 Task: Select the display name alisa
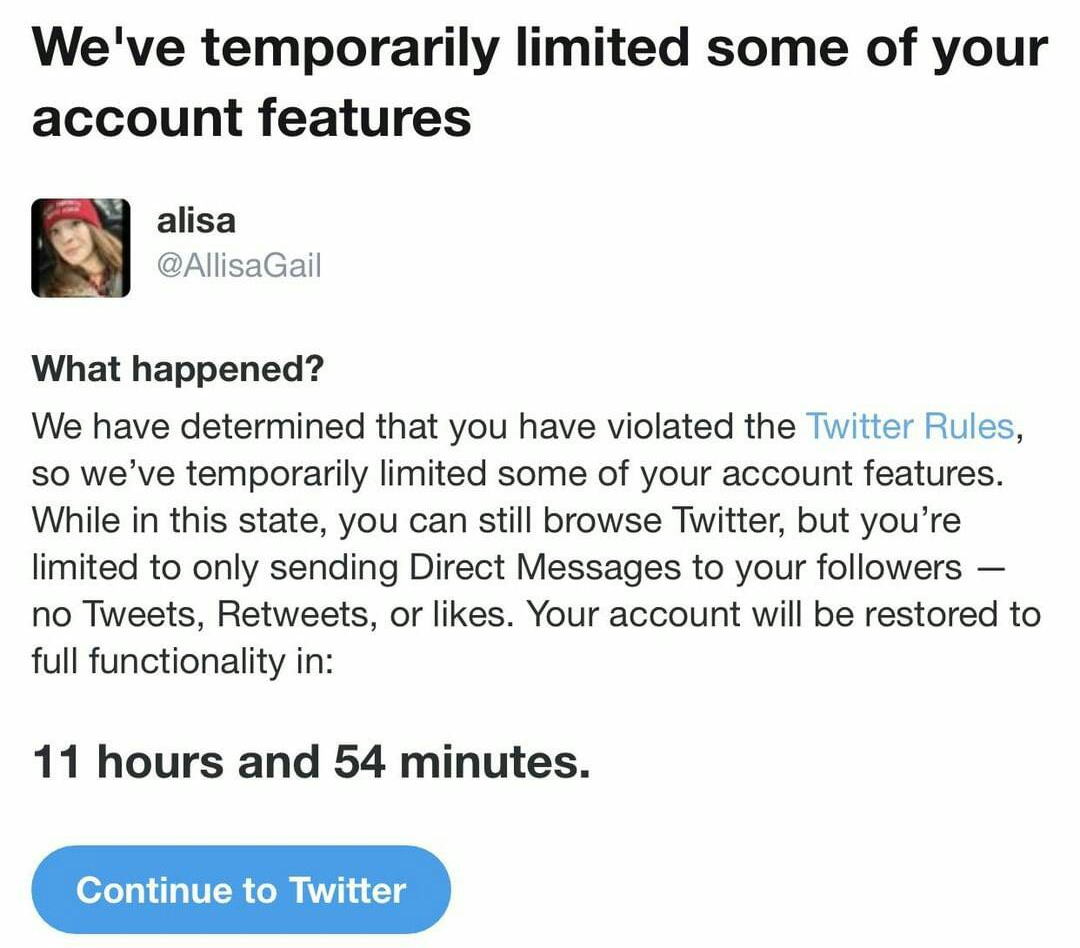pos(196,221)
